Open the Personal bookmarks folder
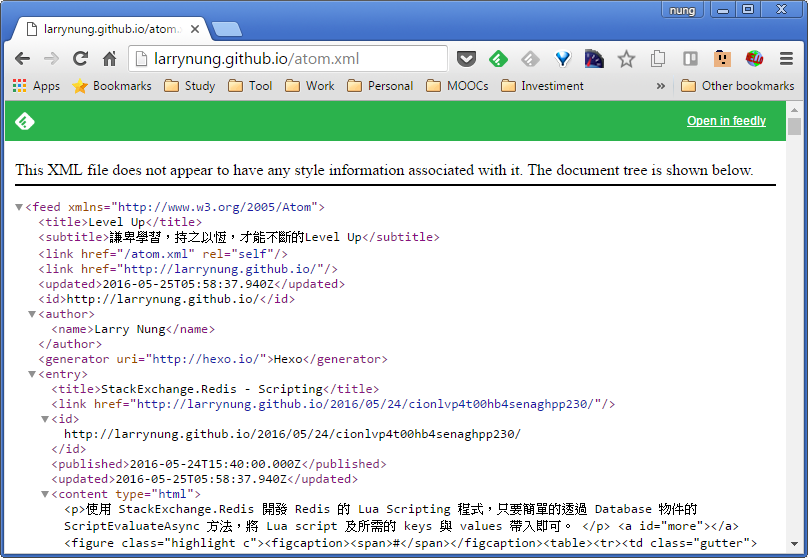The image size is (808, 558). 380,86
